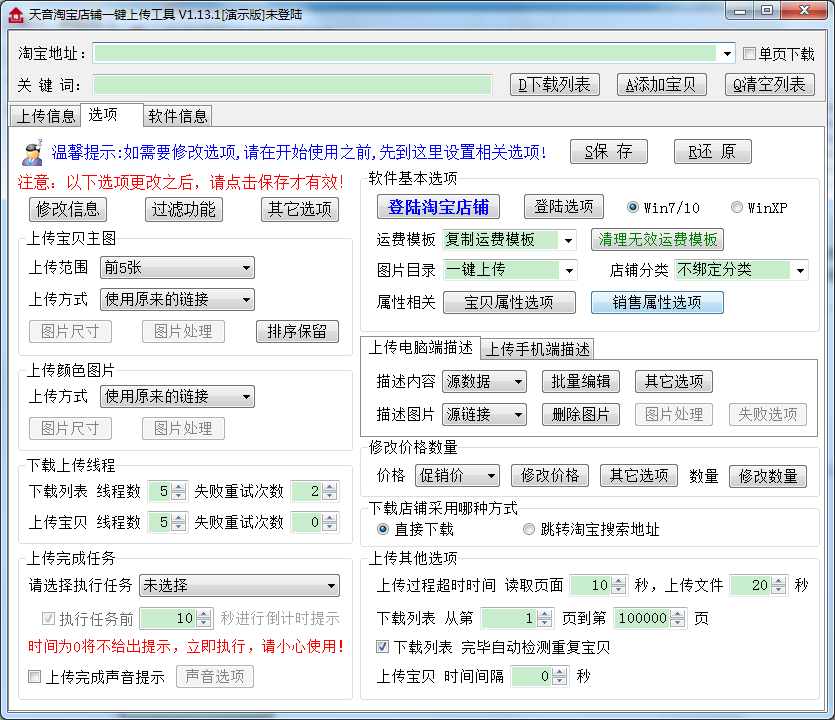Choose 跳转淘宝搜索地址 radio option
Screen dimensions: 835x720
click(x=528, y=529)
